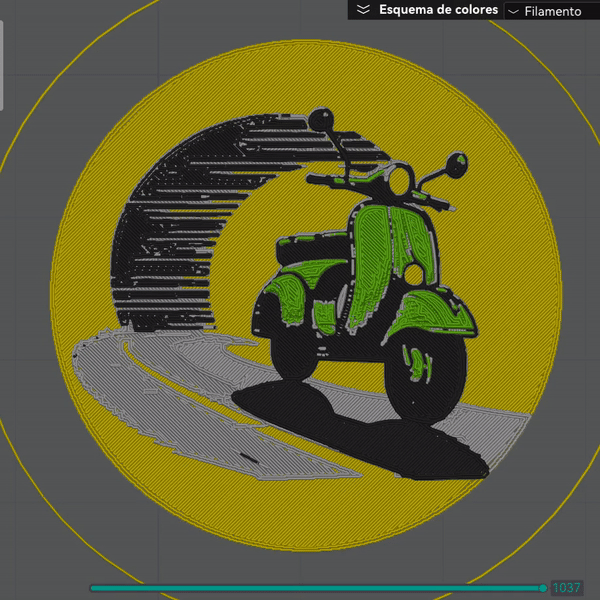The image size is (600, 600).
Task: Click the scooter's right round mirror
Action: (456, 160)
